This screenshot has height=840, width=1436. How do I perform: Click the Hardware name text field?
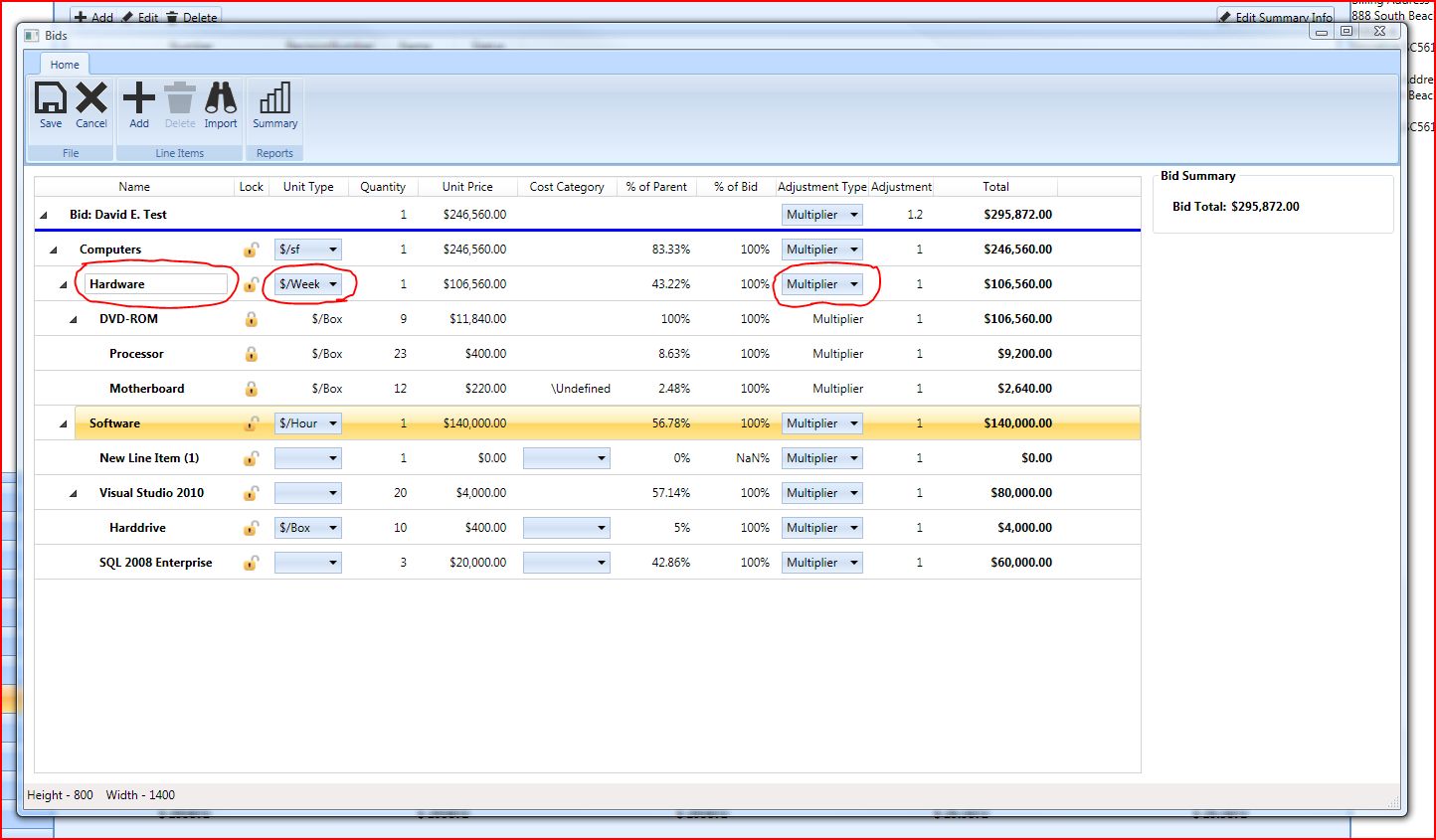pos(155,284)
